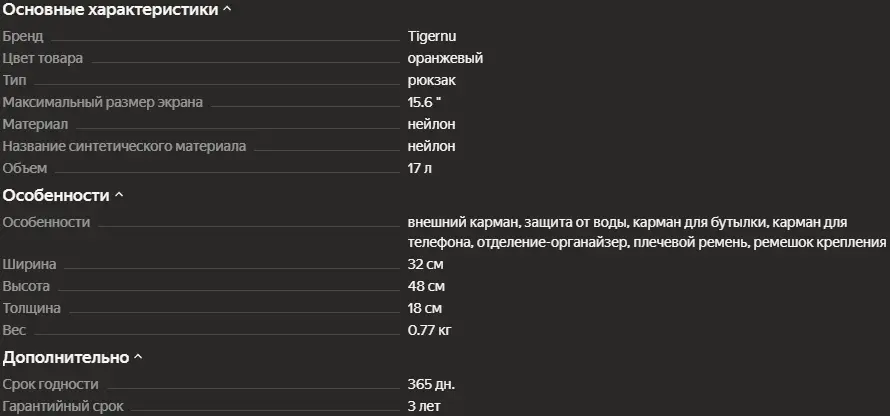The image size is (890, 416).
Task: Click the 0.77 кг weight value
Action: click(x=430, y=331)
